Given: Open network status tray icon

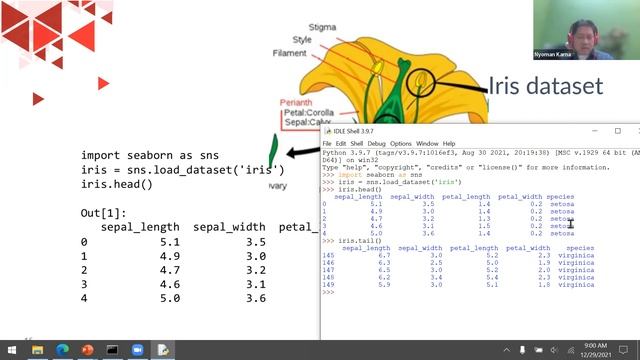Looking at the screenshot, I should pyautogui.click(x=571, y=350).
